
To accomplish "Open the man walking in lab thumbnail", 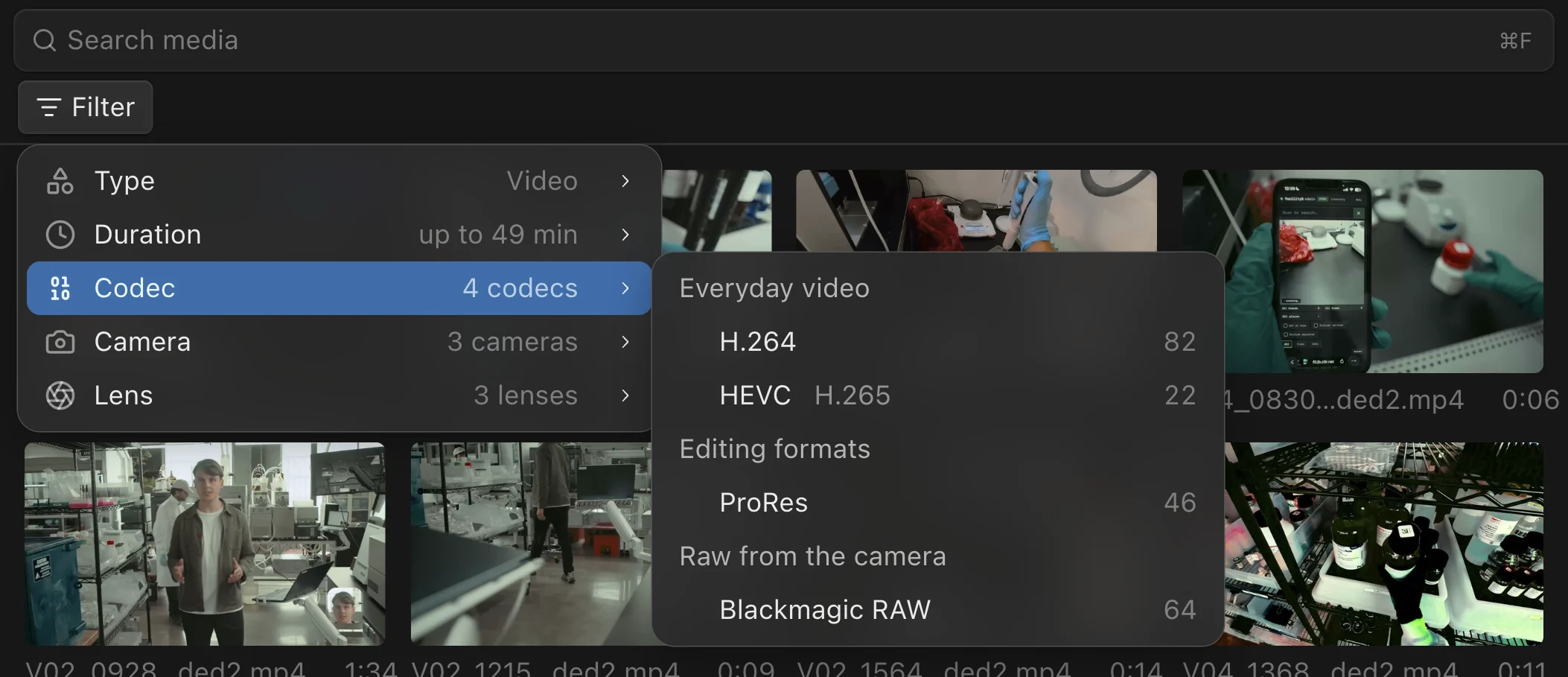I will click(532, 544).
